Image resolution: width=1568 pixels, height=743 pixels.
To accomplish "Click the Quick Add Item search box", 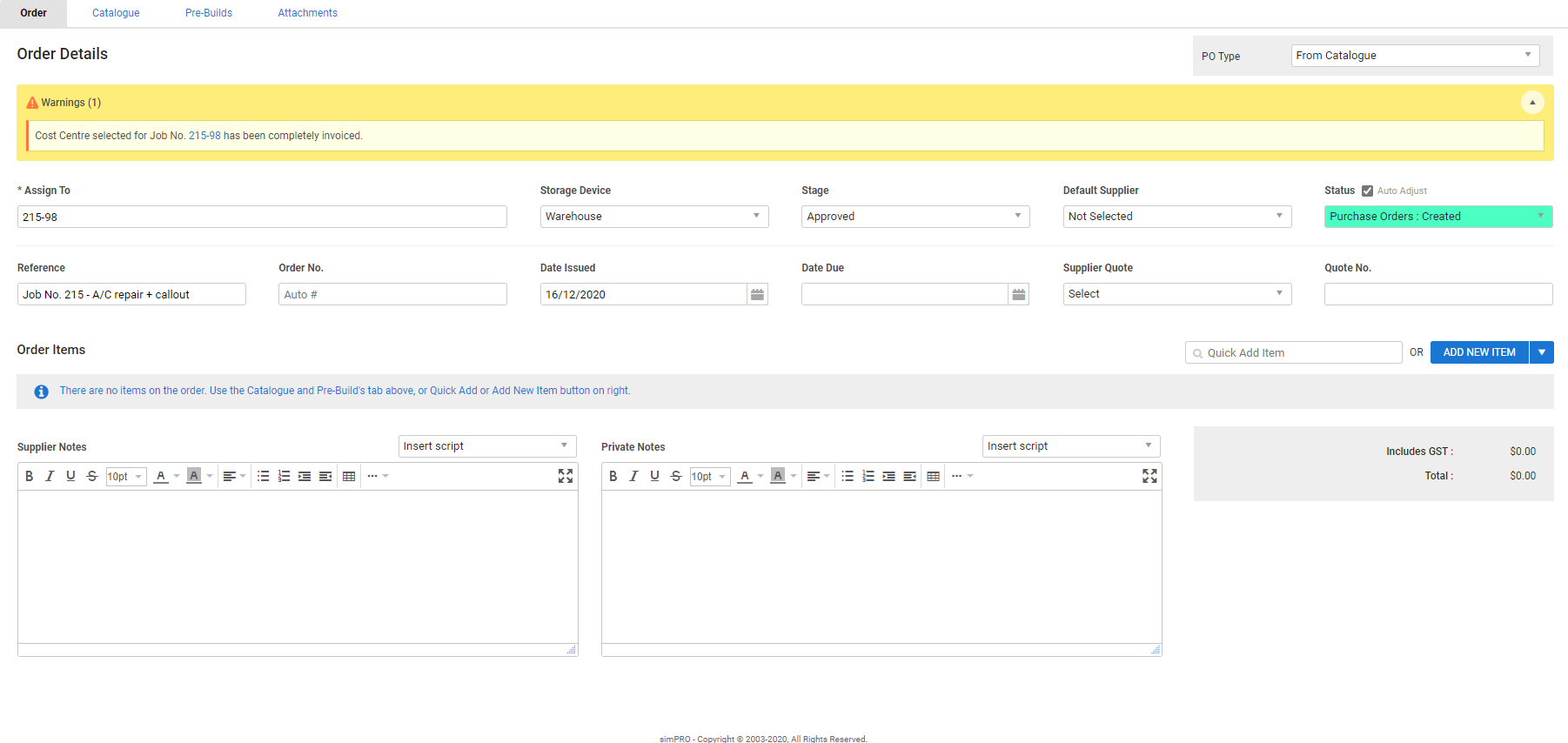I will coord(1293,352).
